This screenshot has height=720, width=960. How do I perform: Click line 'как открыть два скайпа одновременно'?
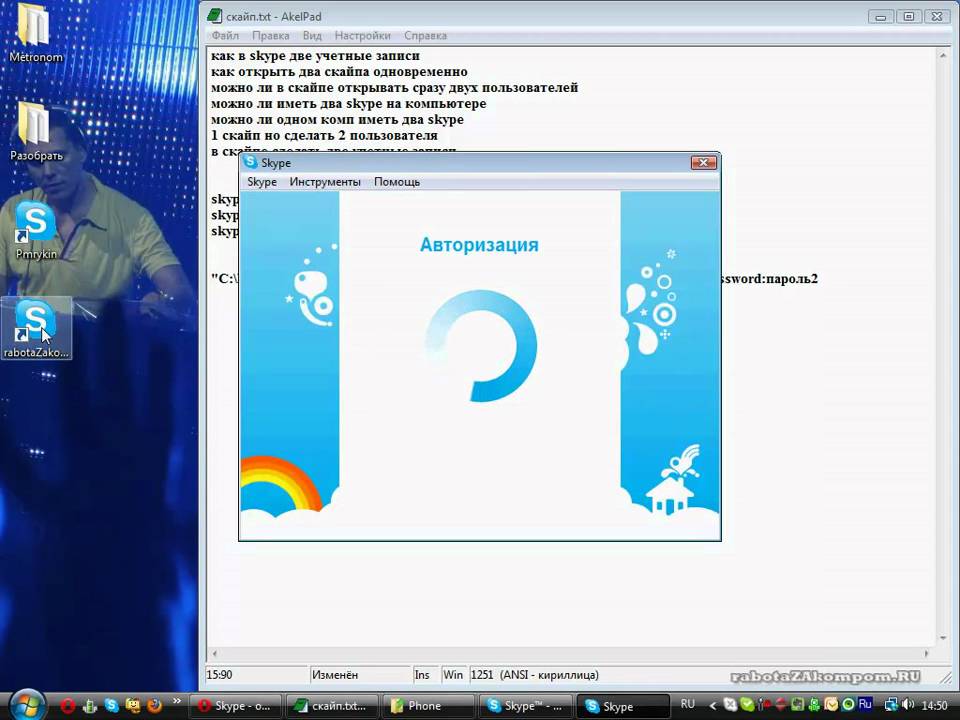coord(339,72)
